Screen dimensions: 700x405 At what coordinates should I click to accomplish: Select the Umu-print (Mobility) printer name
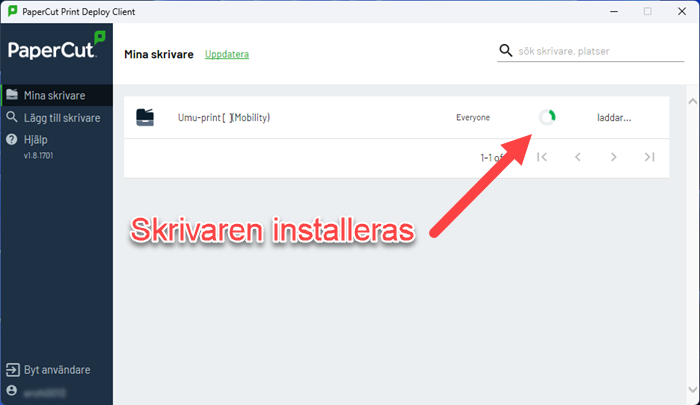click(224, 117)
